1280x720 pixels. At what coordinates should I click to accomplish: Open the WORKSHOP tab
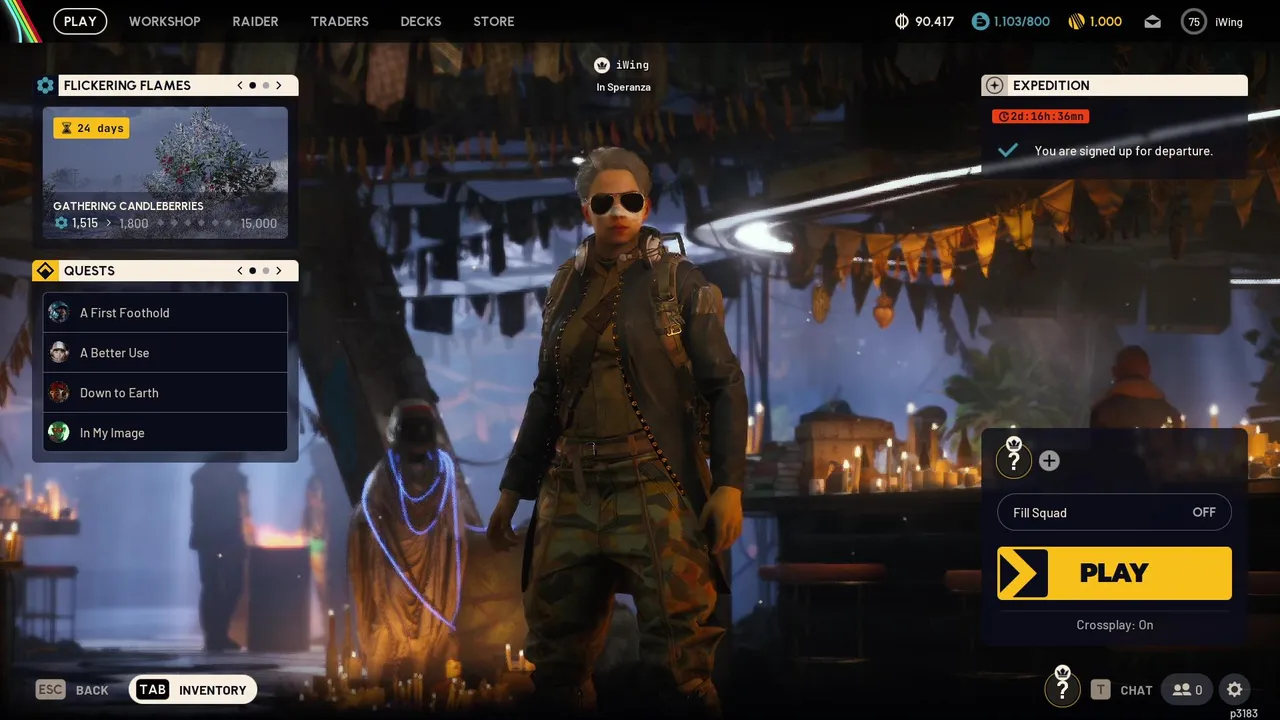coord(165,21)
